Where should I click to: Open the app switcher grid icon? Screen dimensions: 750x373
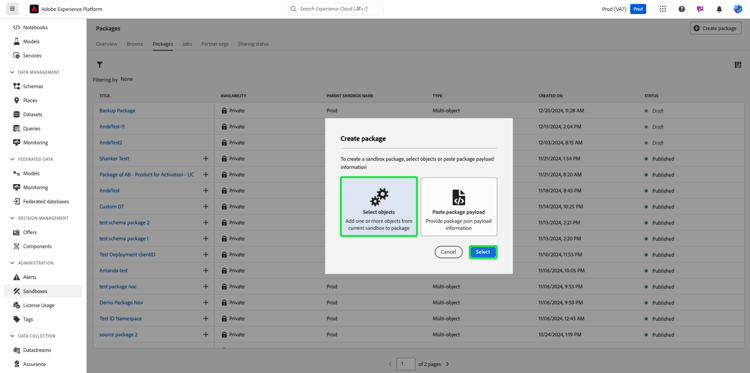coord(662,9)
